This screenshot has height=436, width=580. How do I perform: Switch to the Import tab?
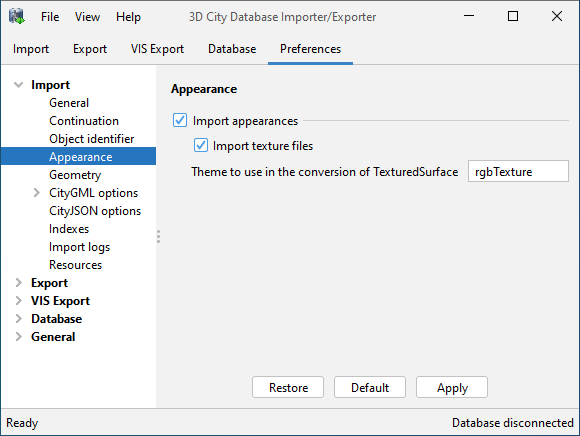pos(31,49)
